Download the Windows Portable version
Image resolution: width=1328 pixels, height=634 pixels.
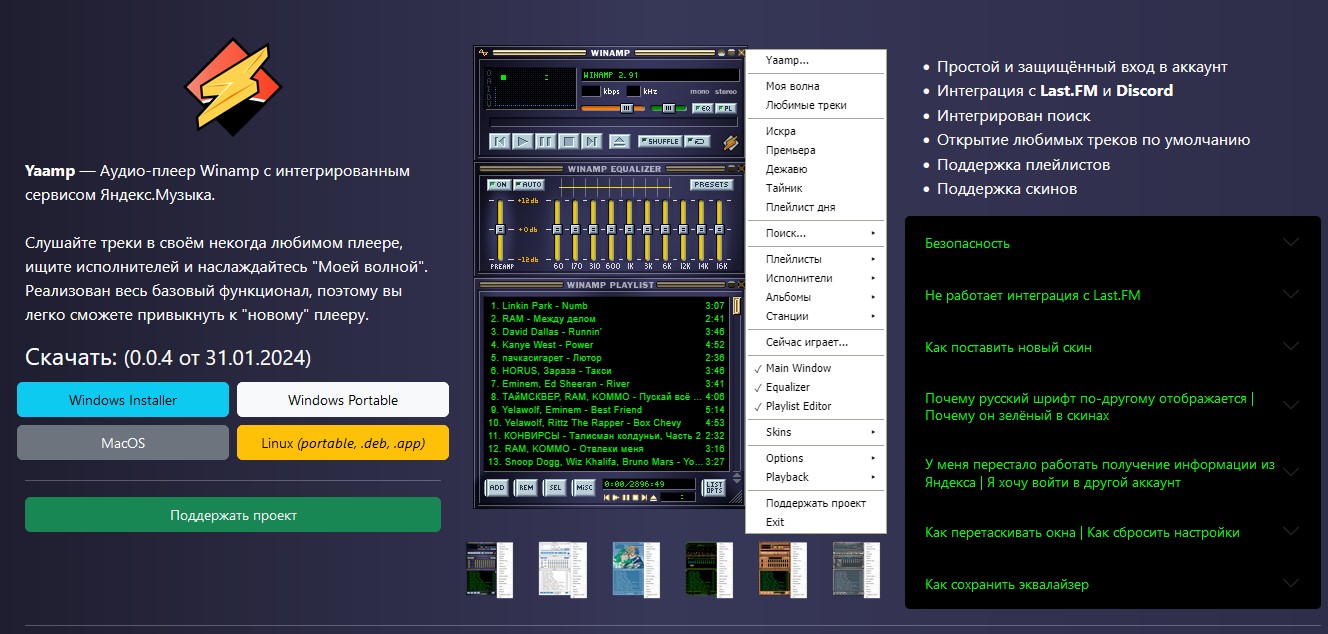click(343, 400)
